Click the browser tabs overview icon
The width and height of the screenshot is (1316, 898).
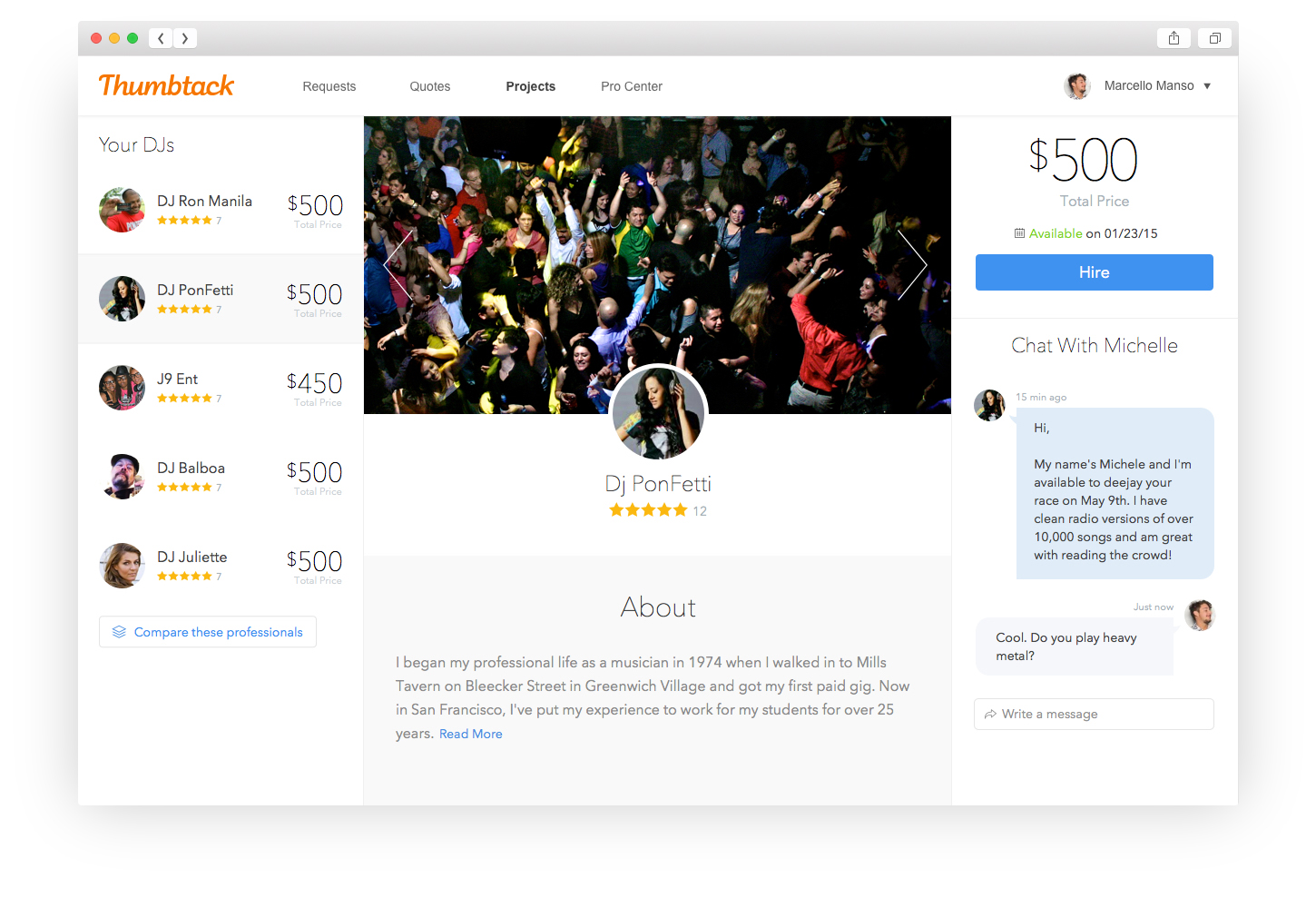coord(1214,38)
